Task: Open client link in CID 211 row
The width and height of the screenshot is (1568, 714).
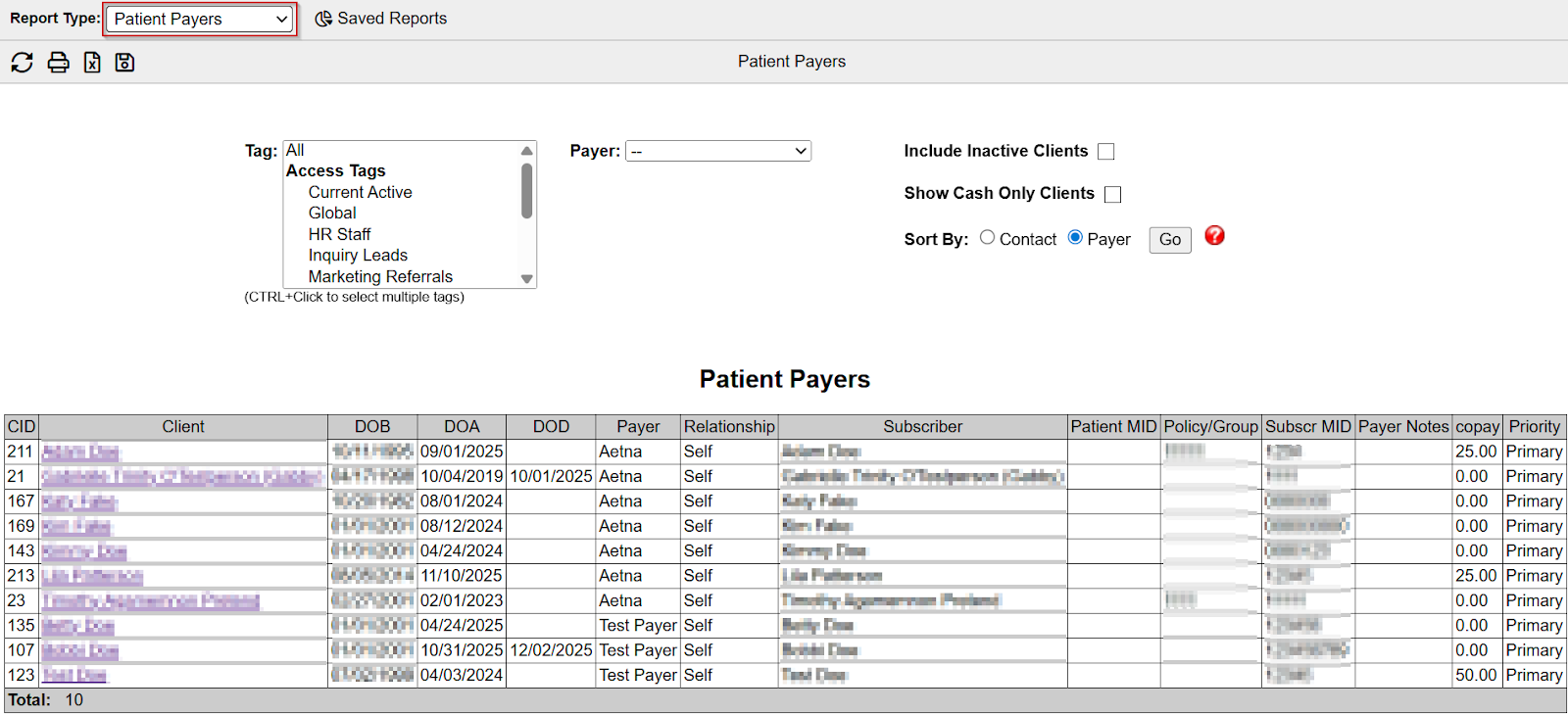Action: [x=80, y=452]
